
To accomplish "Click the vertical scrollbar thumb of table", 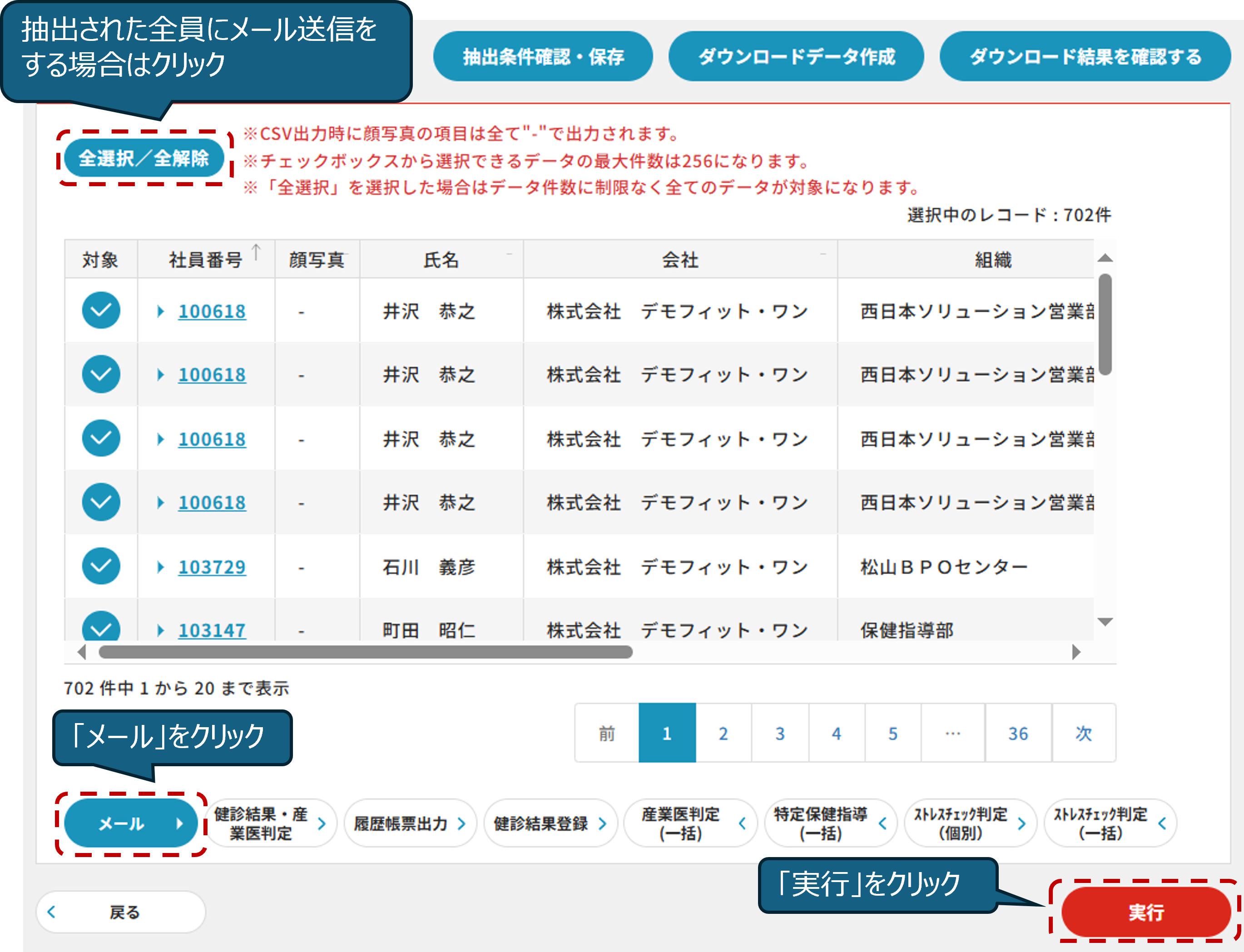I will pos(1105,324).
